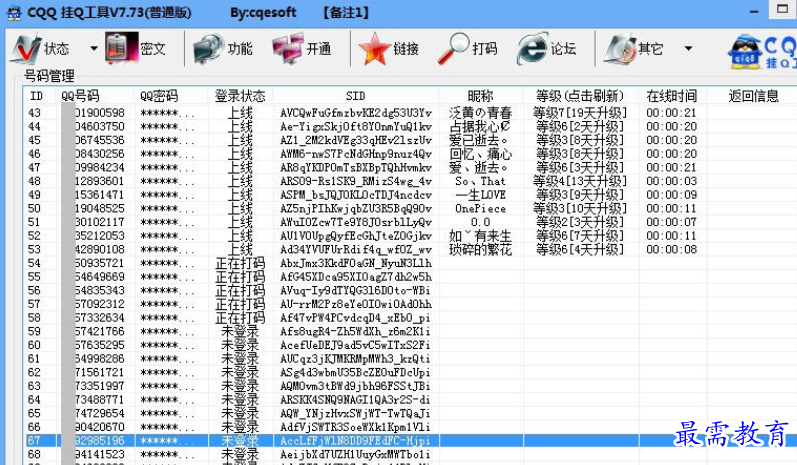797x465 pixels.
Task: Select row ID 44 number 04603750
Action: point(100,127)
